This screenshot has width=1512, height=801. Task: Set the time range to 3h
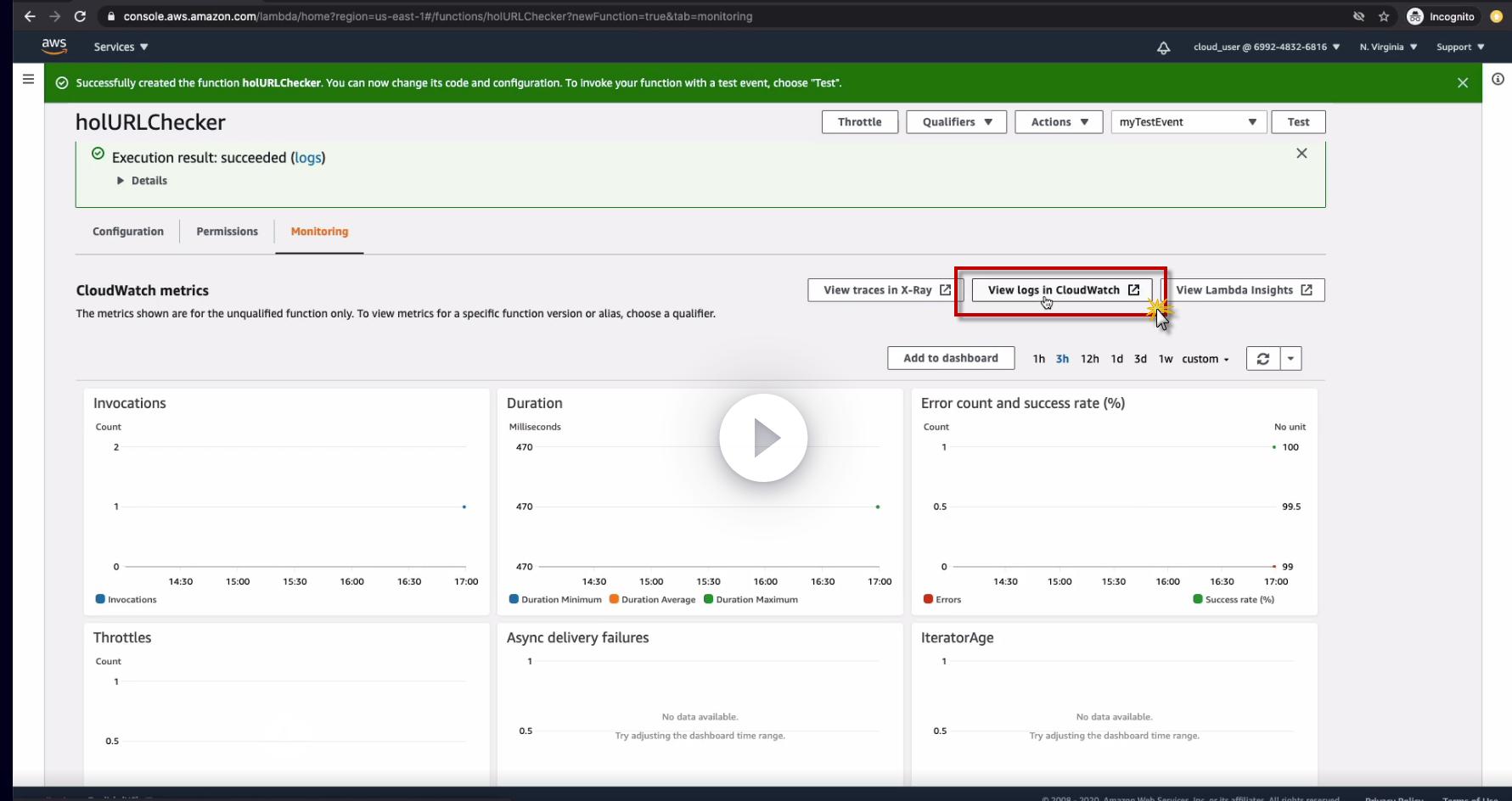coord(1062,359)
